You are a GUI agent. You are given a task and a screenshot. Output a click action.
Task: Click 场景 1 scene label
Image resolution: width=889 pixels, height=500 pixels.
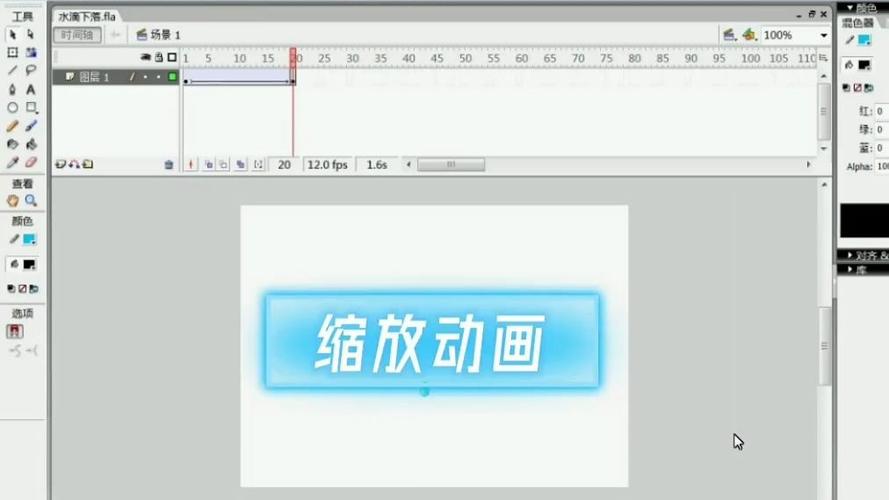[x=166, y=35]
